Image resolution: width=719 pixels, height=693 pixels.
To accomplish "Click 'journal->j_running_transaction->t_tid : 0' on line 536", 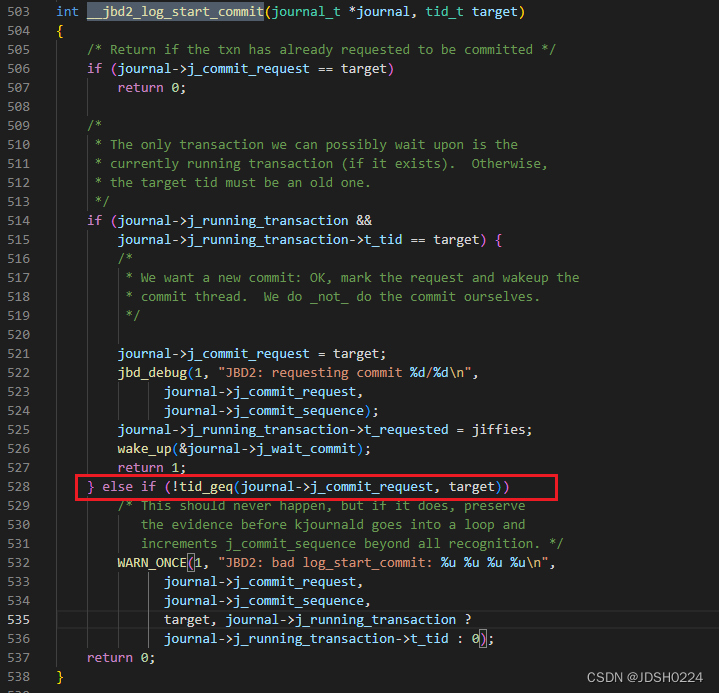I will pyautogui.click(x=321, y=639).
